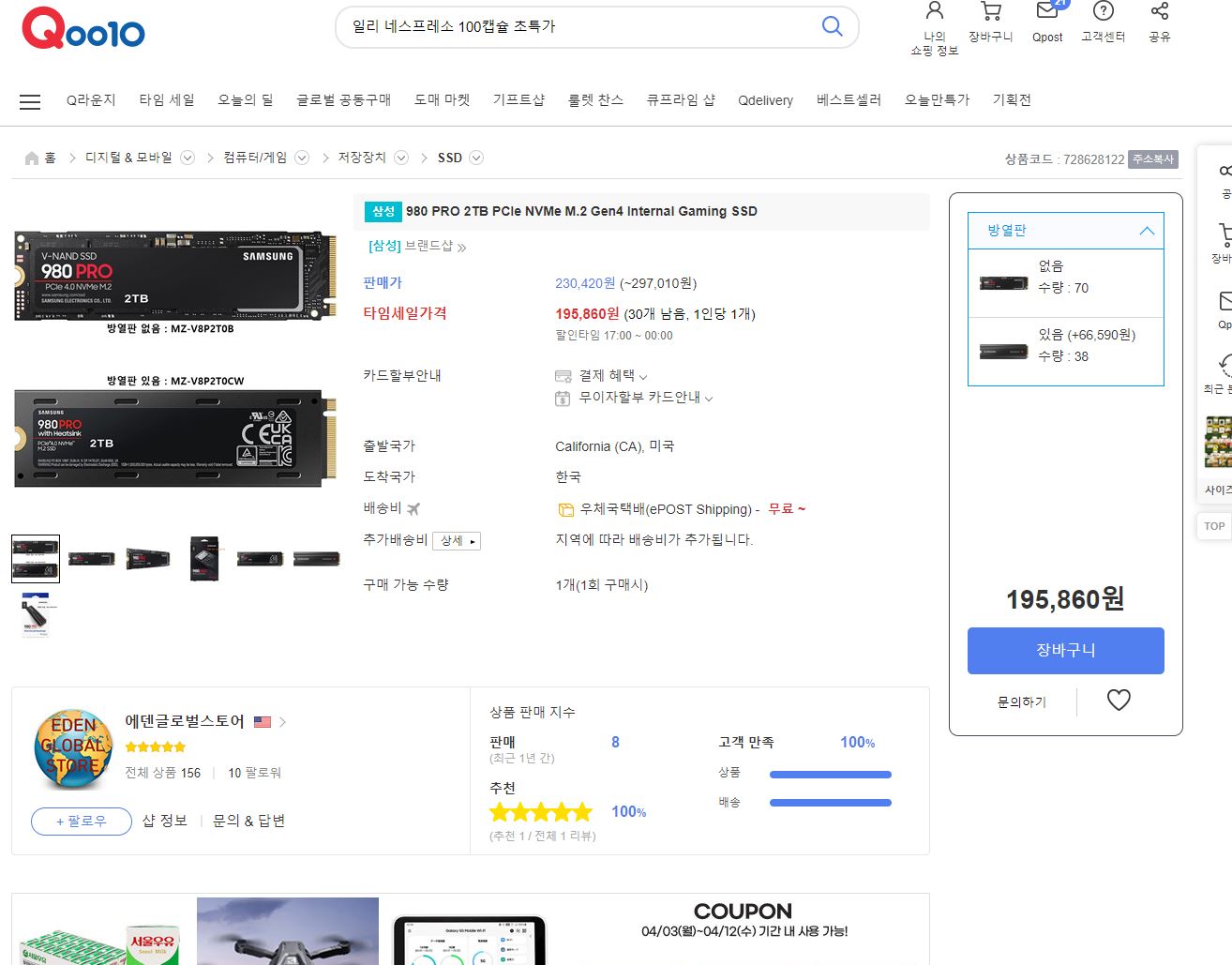Open 오늘만특가 menu item

click(x=937, y=100)
